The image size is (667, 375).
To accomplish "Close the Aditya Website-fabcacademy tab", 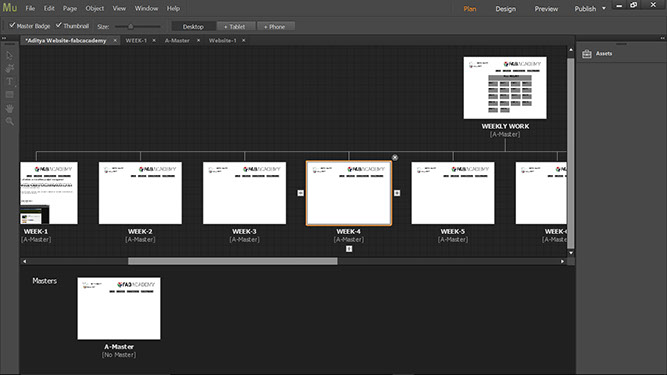I will pos(115,40).
